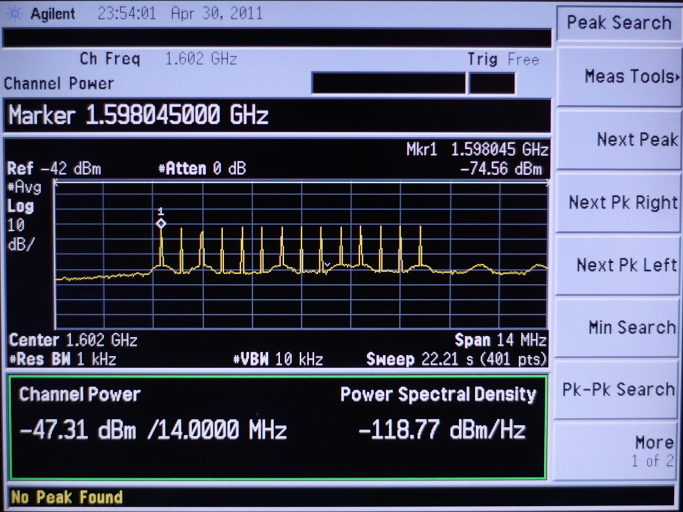Click the Ref -42 dBm level readout
Screen dimensions: 683x512
coord(54,169)
